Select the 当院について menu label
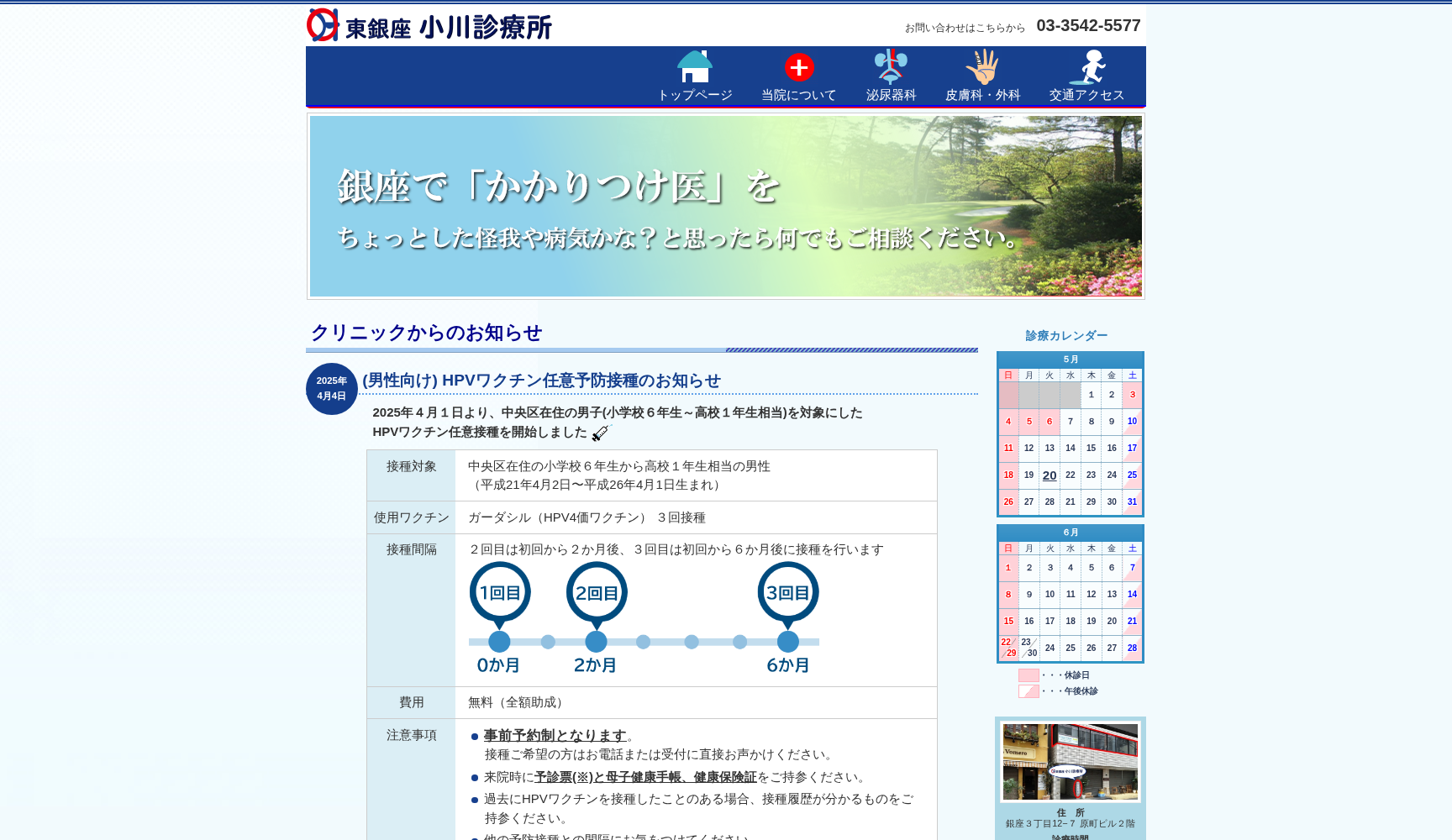This screenshot has width=1452, height=840. click(797, 94)
